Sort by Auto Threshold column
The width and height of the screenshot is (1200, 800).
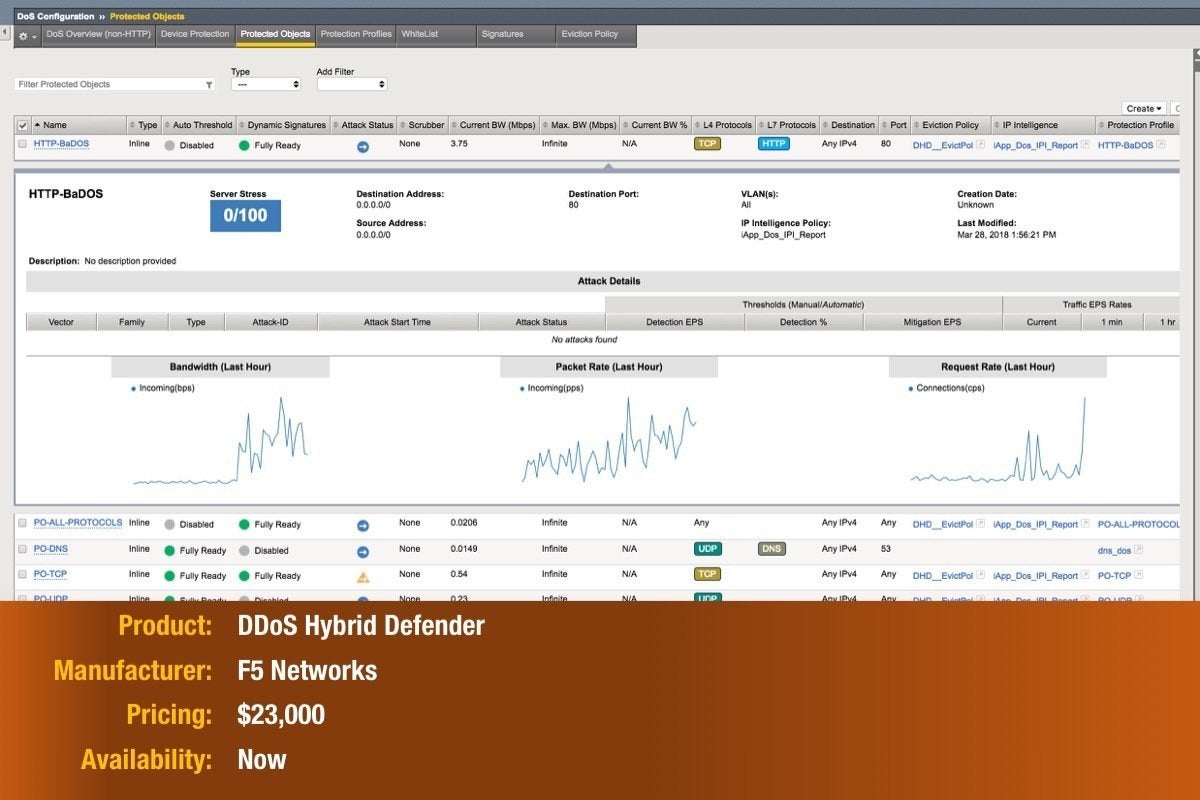[198, 125]
